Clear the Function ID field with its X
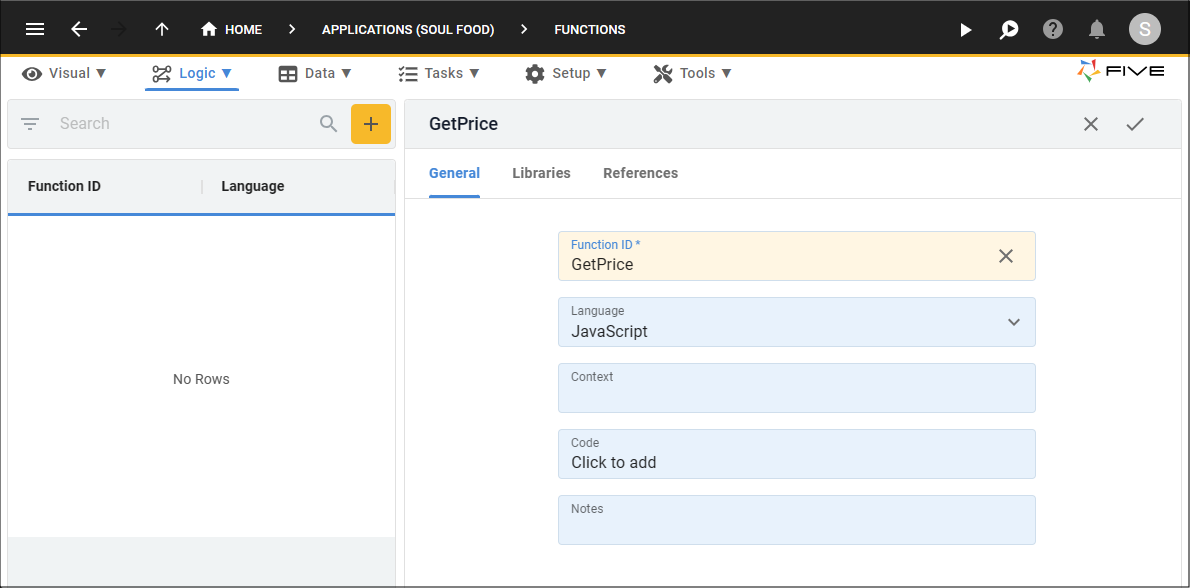 click(x=1006, y=256)
